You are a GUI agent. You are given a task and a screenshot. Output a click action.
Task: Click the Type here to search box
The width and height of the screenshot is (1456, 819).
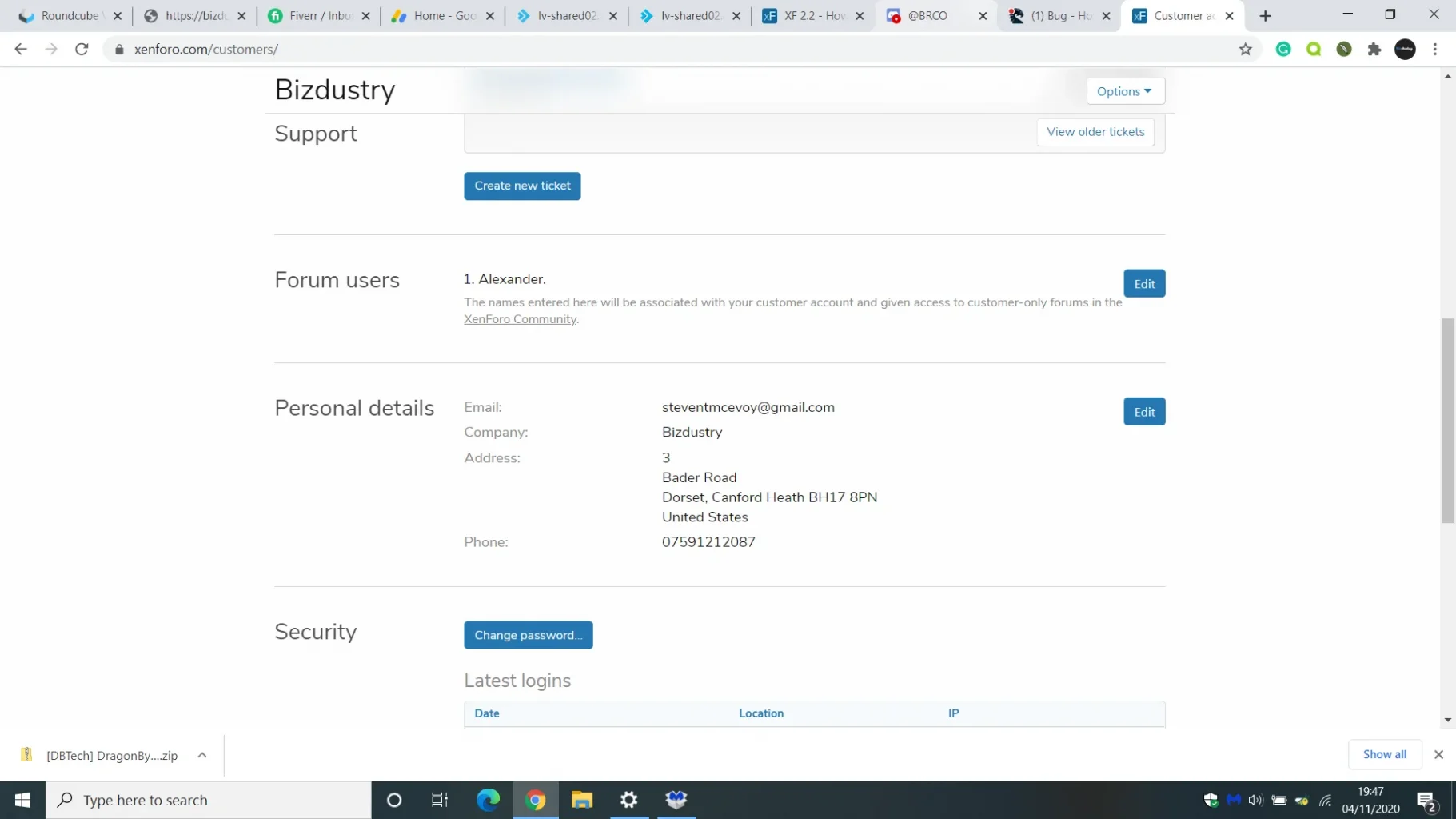pos(209,800)
